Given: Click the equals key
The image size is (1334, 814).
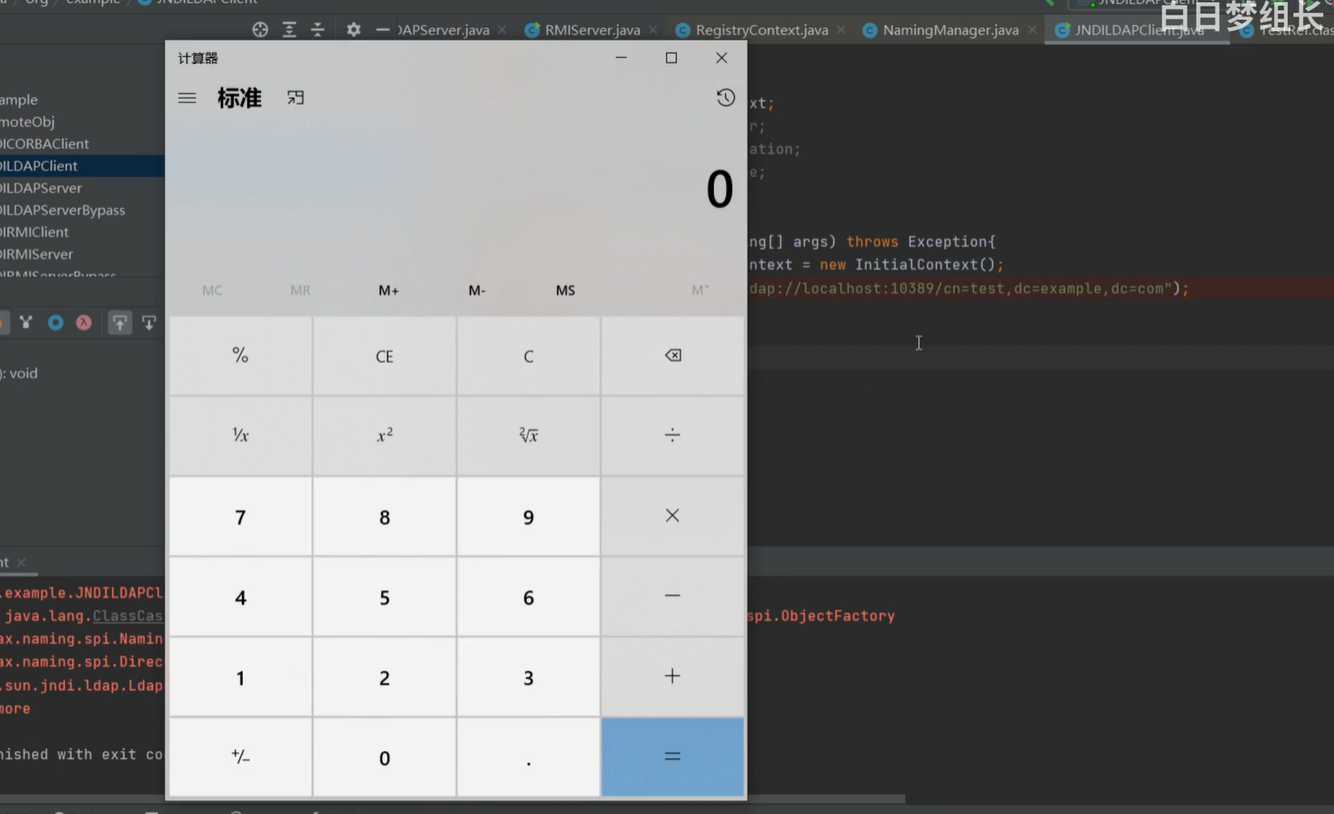Looking at the screenshot, I should (x=673, y=757).
